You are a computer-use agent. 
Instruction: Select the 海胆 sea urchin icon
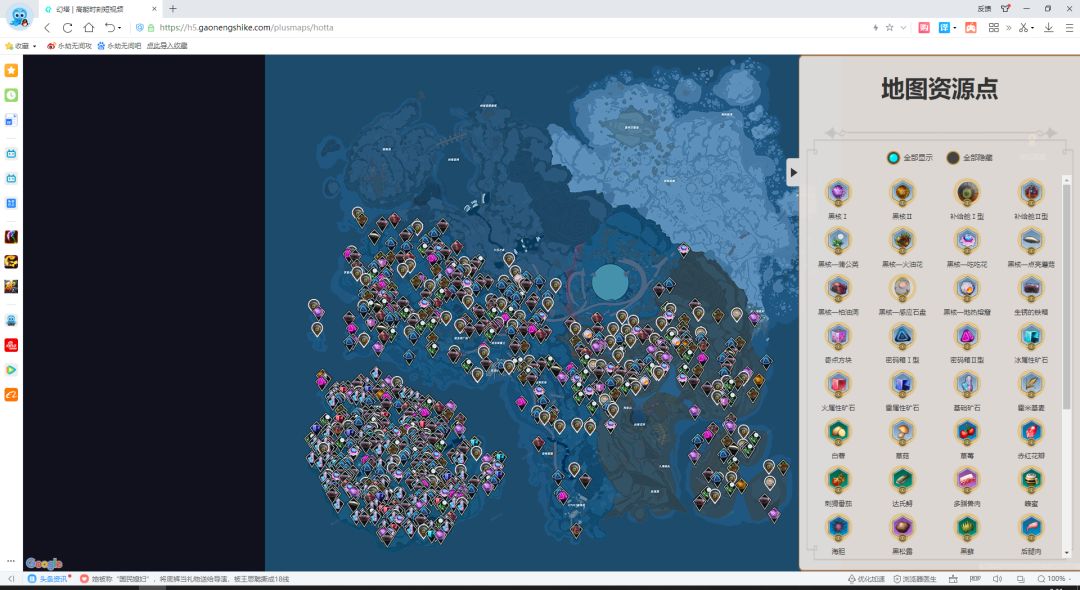pos(838,527)
